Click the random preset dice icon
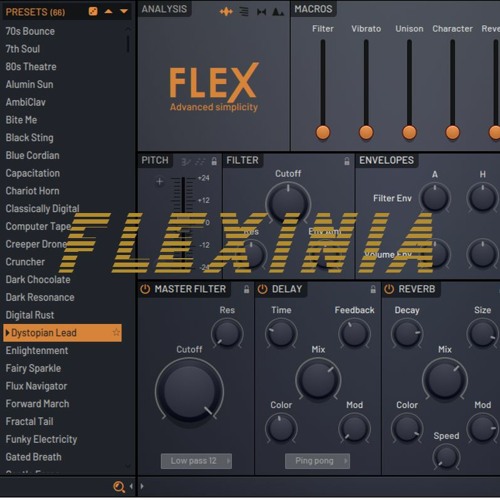 [x=93, y=12]
